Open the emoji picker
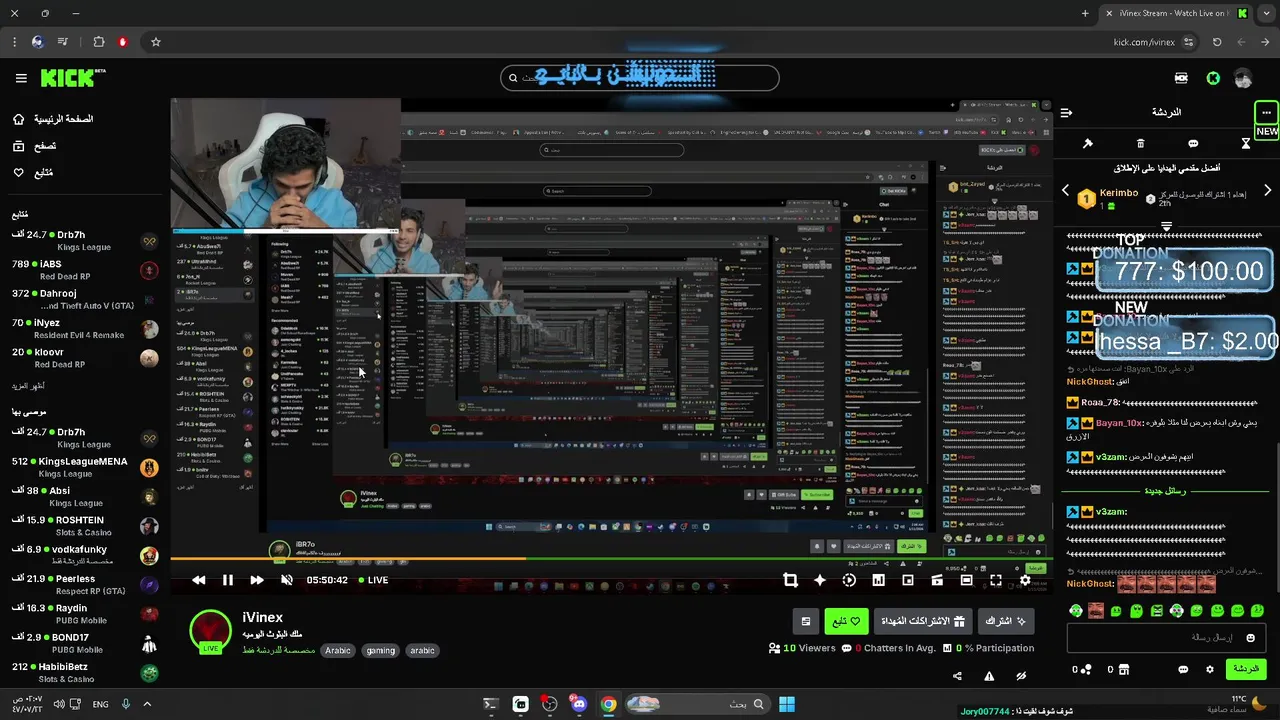Image resolution: width=1280 pixels, height=720 pixels. pyautogui.click(x=1250, y=638)
